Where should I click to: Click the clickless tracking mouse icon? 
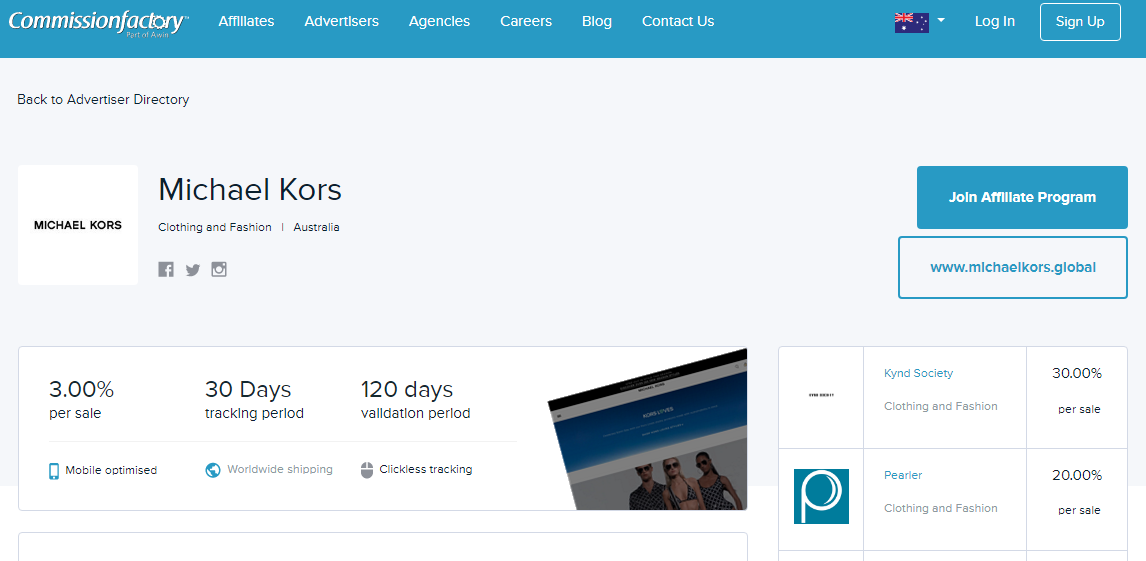(x=367, y=470)
